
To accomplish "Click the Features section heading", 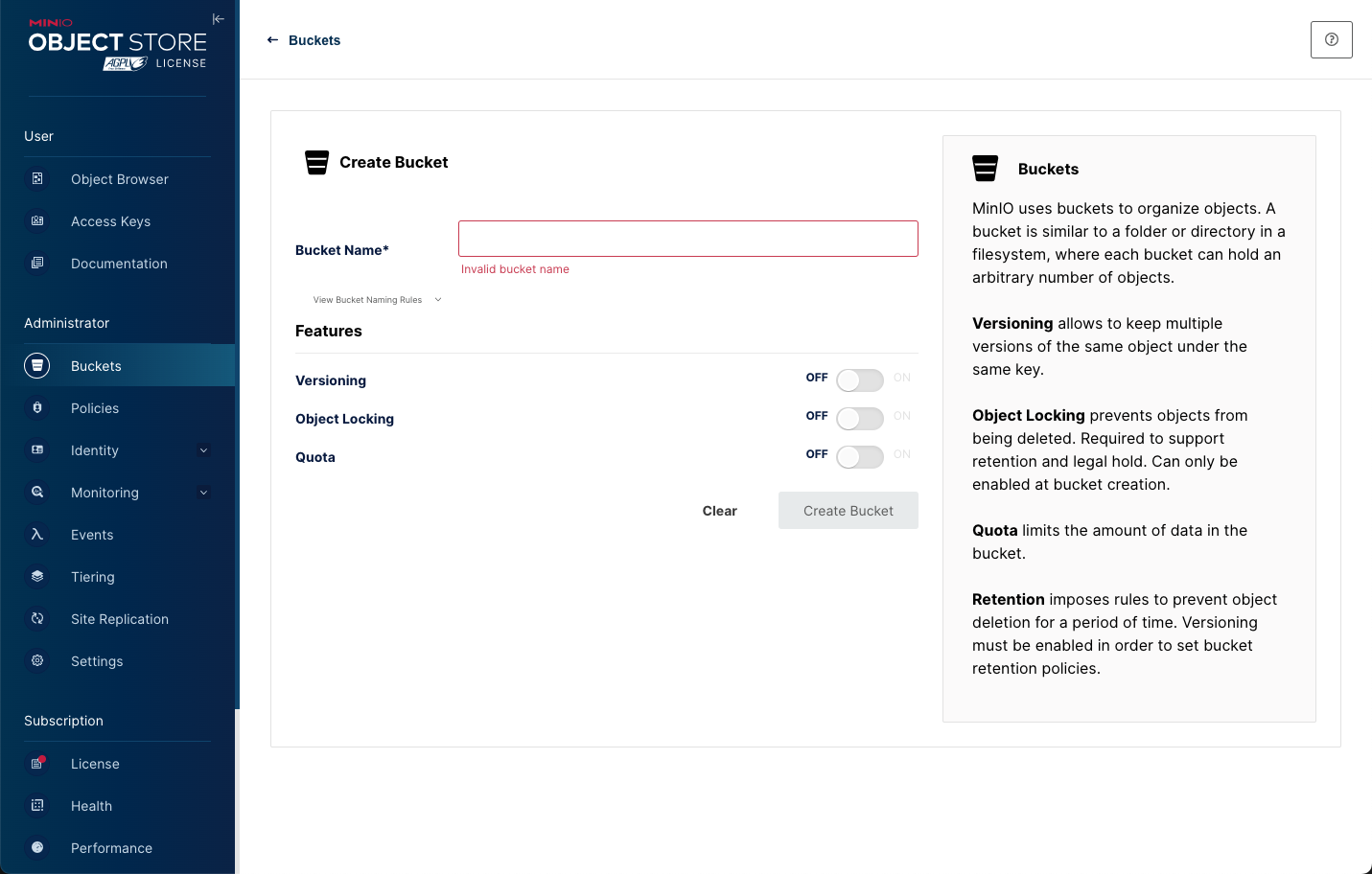I will click(329, 331).
